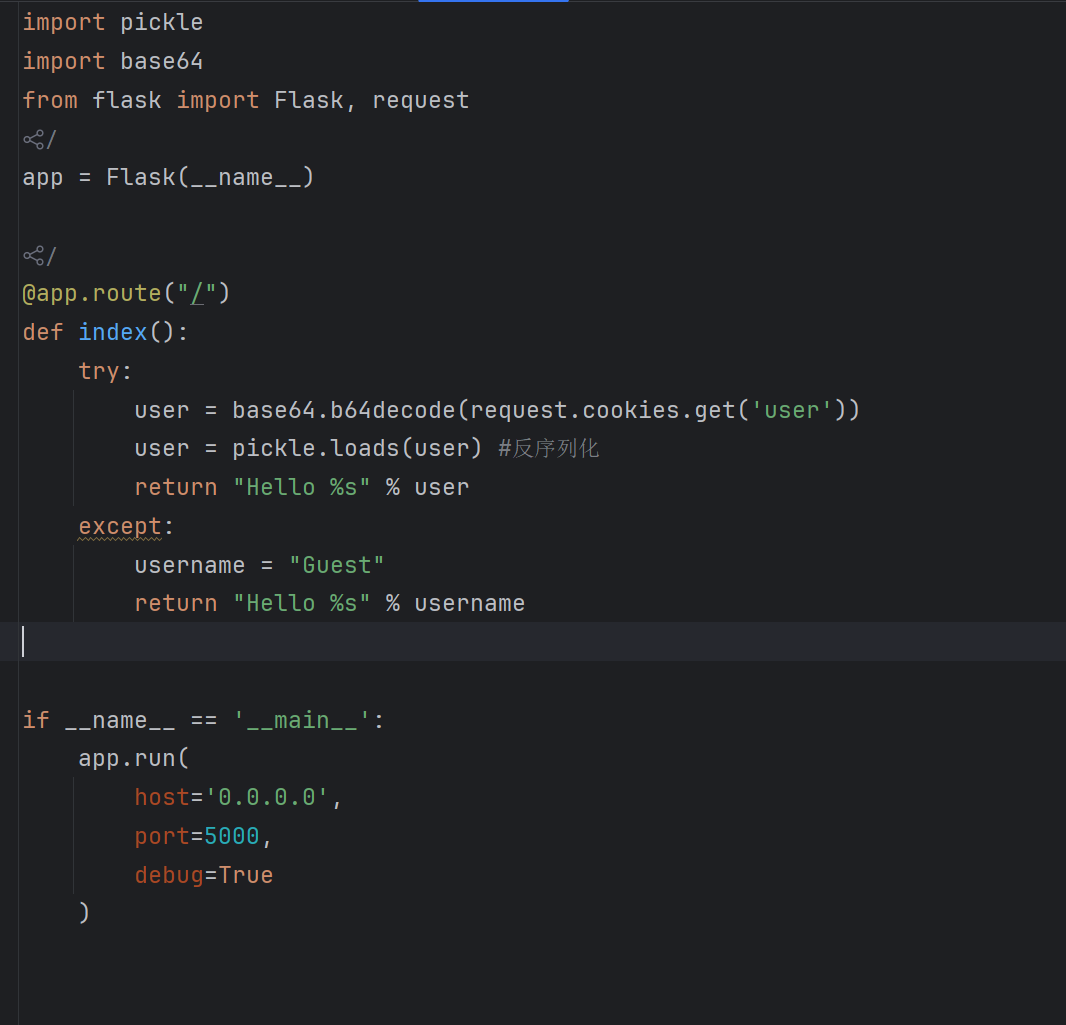
Task: Click 'b64decode' in the base64 call
Action: tap(392, 410)
